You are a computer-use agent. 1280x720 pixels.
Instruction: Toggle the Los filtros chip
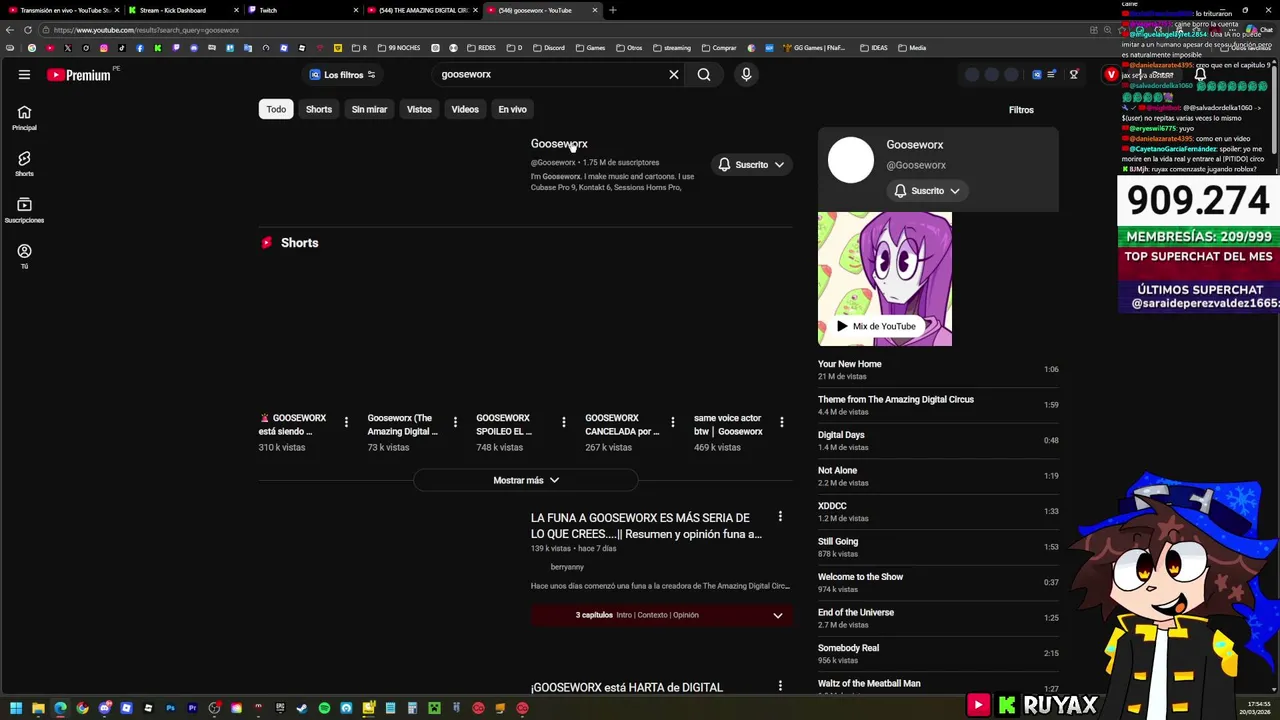tap(342, 75)
